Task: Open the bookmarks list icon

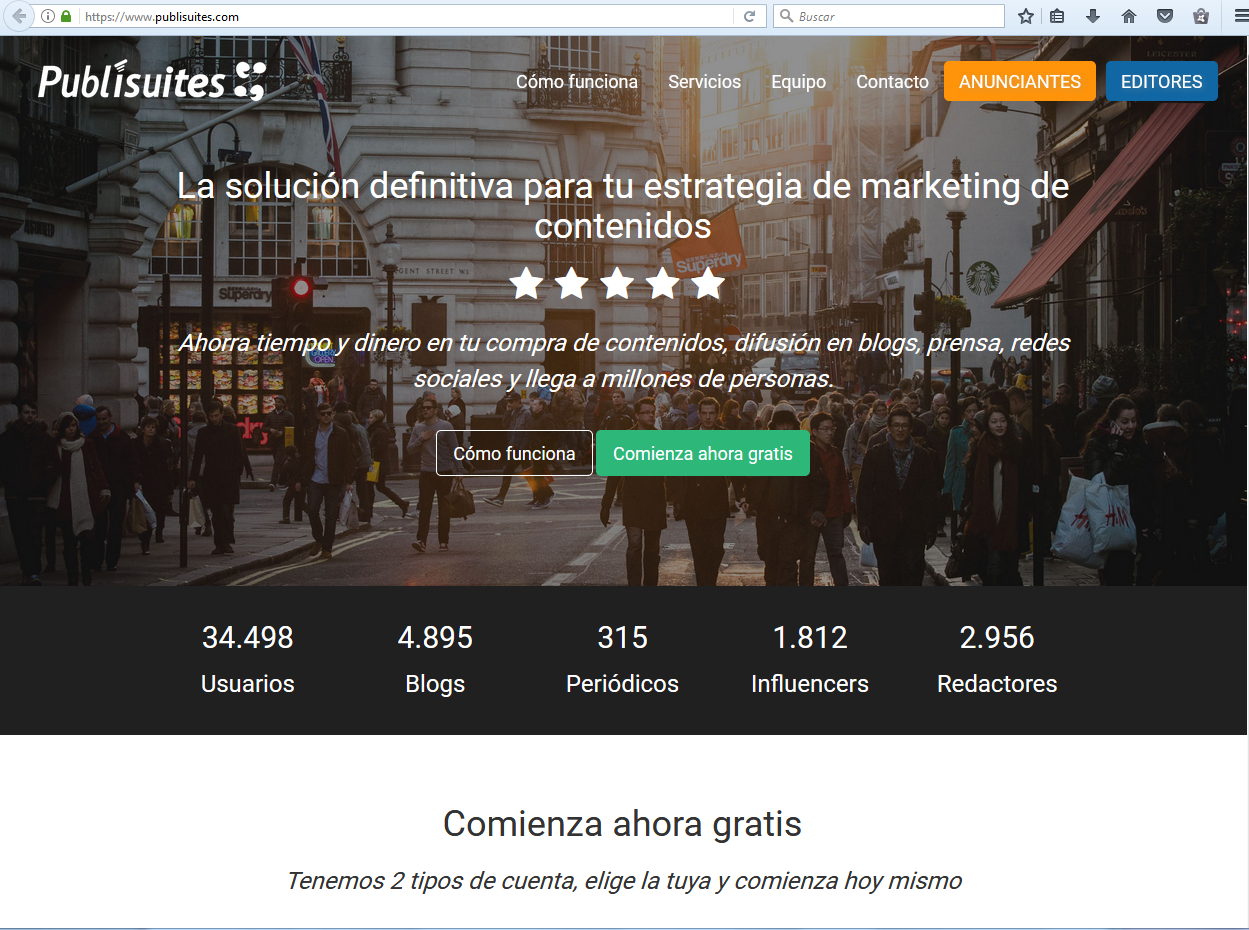Action: 1057,16
